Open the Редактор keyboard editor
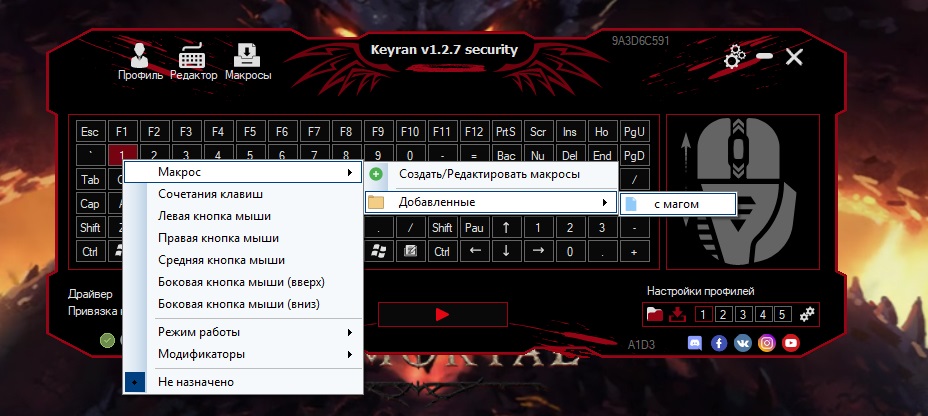The height and width of the screenshot is (416, 928). click(x=194, y=62)
